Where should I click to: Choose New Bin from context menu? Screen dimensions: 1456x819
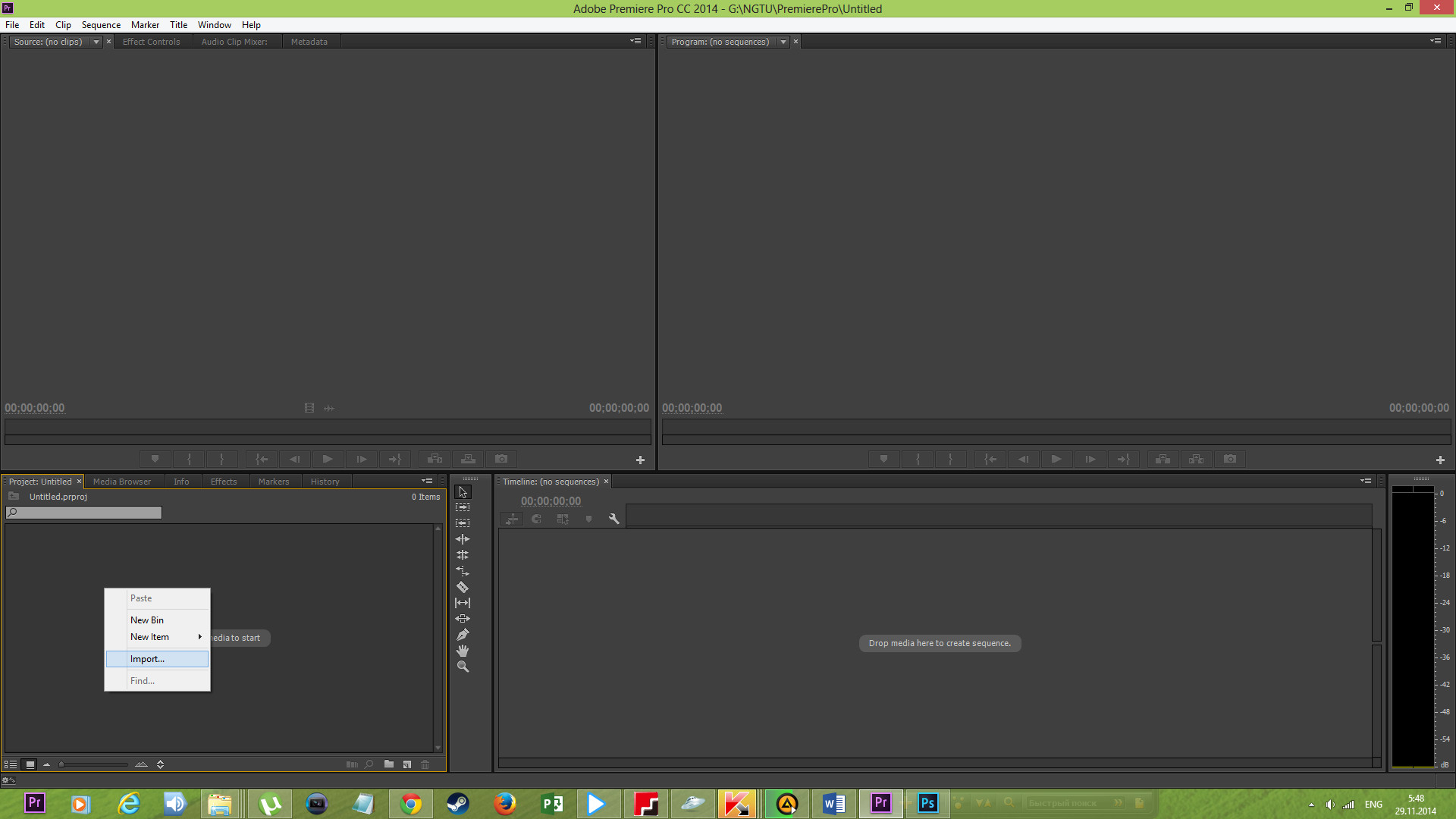point(157,620)
